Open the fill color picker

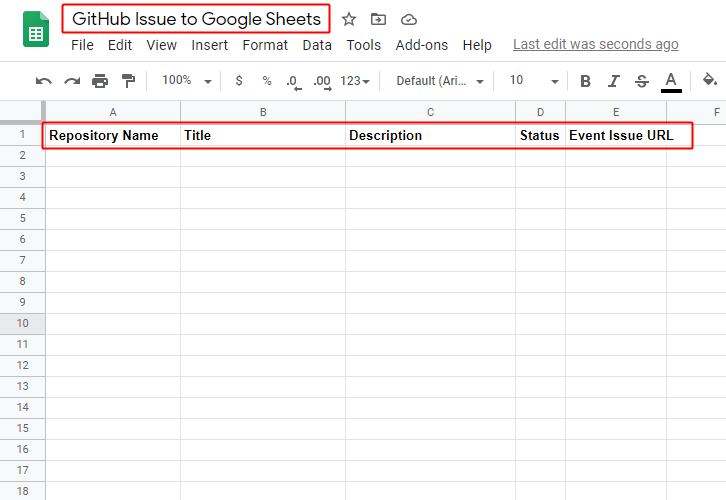tap(709, 80)
